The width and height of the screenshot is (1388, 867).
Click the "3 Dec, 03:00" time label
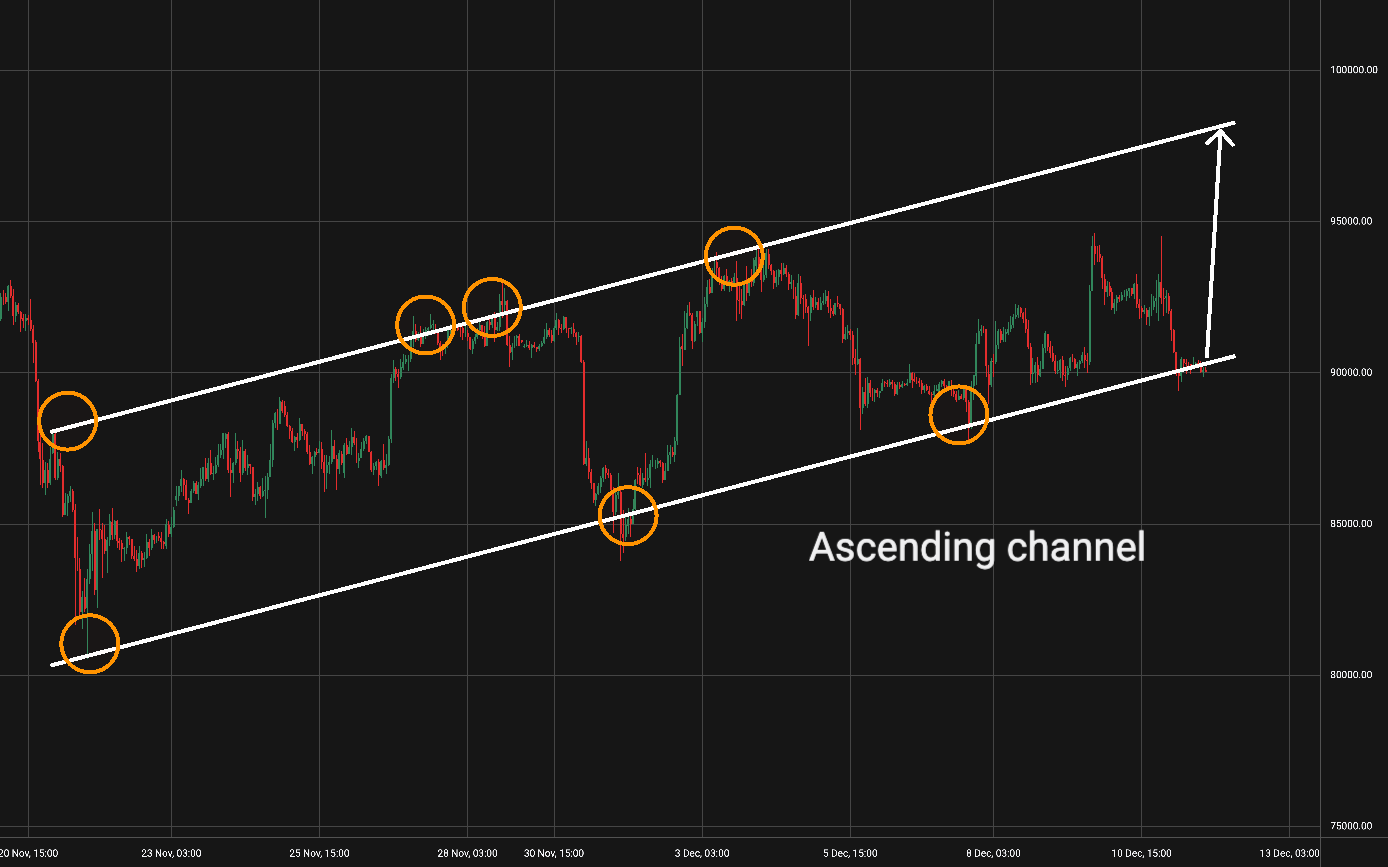(702, 853)
